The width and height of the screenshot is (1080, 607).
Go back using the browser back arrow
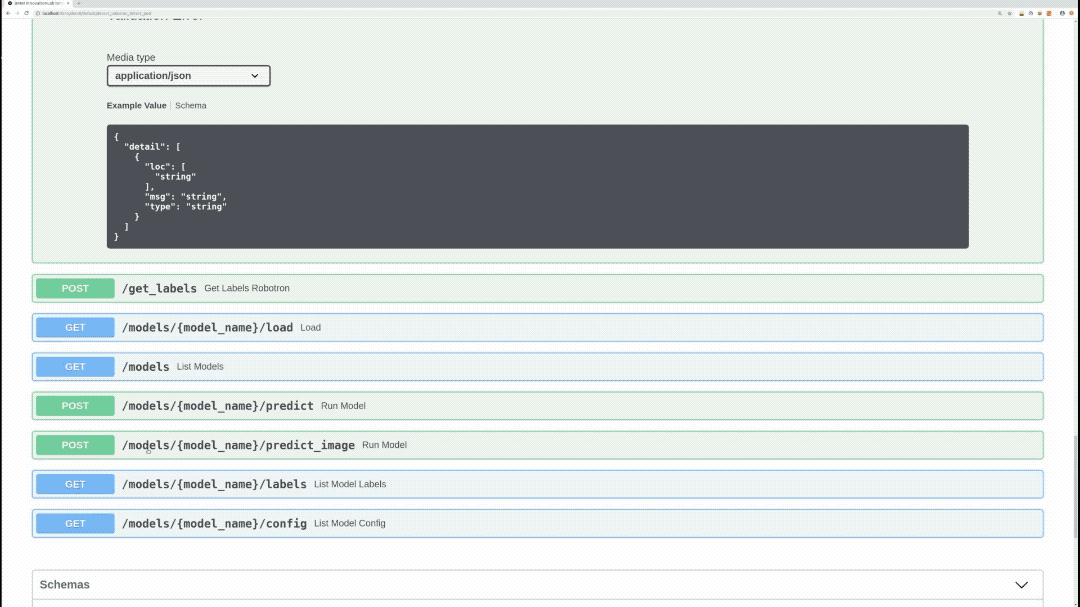tap(8, 13)
